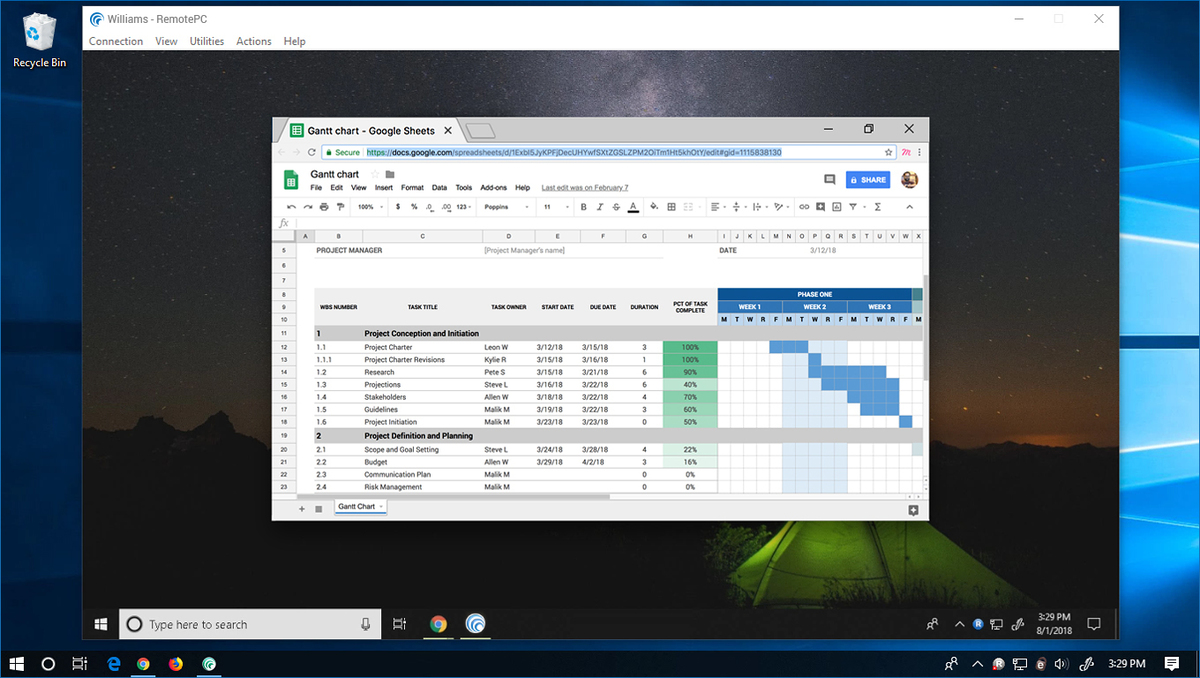
Task: Open the 'Last edit was on February 7' link
Action: tap(584, 188)
